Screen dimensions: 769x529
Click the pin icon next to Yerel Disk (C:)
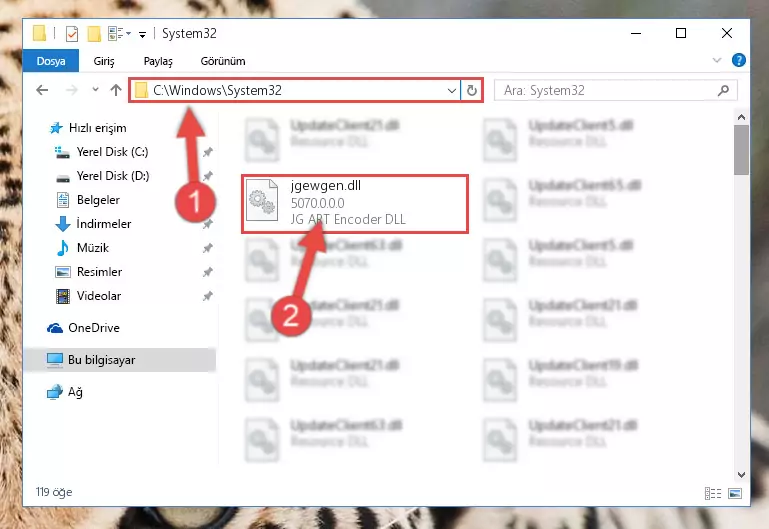click(207, 152)
